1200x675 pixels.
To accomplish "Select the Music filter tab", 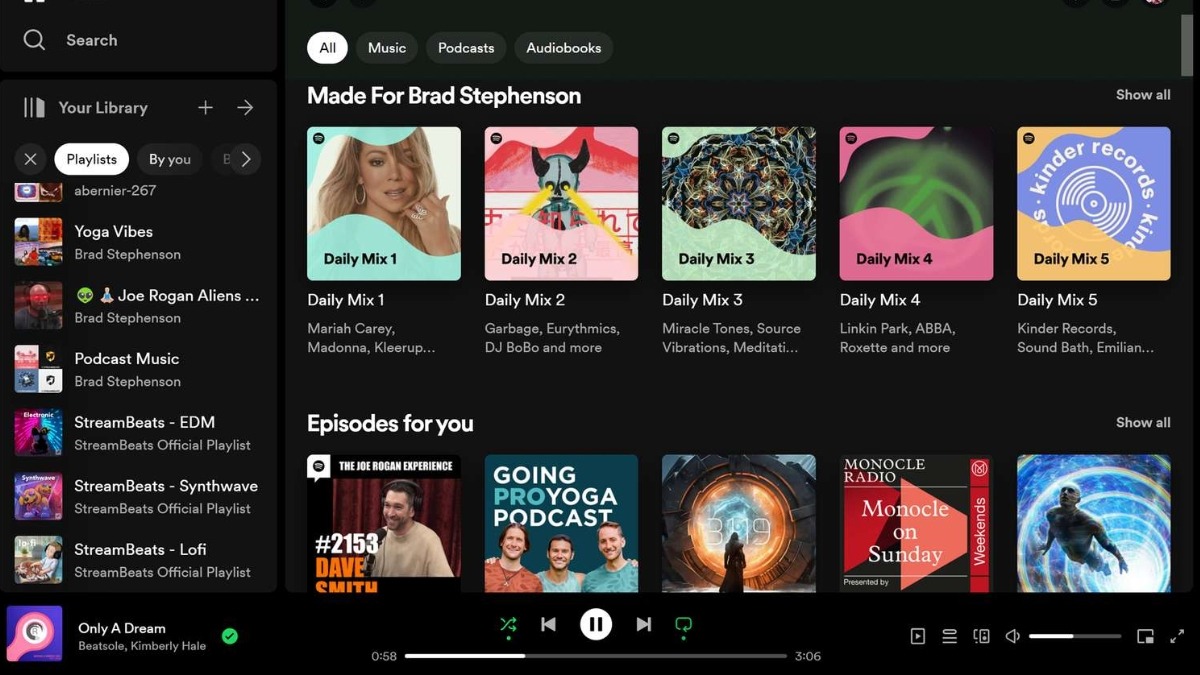I will [x=387, y=48].
